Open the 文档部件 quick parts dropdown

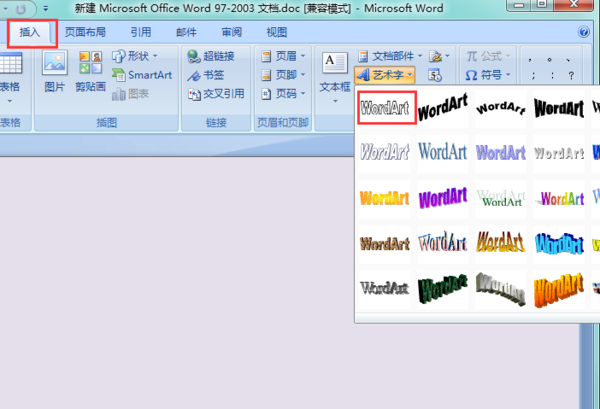pos(420,56)
